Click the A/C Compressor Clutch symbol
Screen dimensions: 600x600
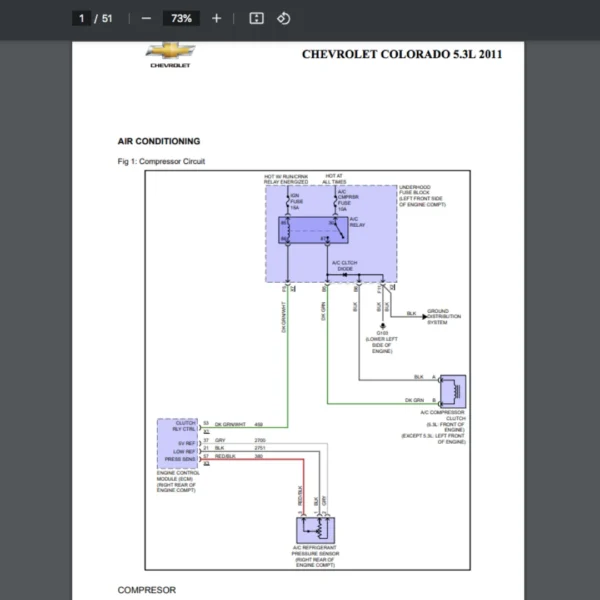(453, 391)
